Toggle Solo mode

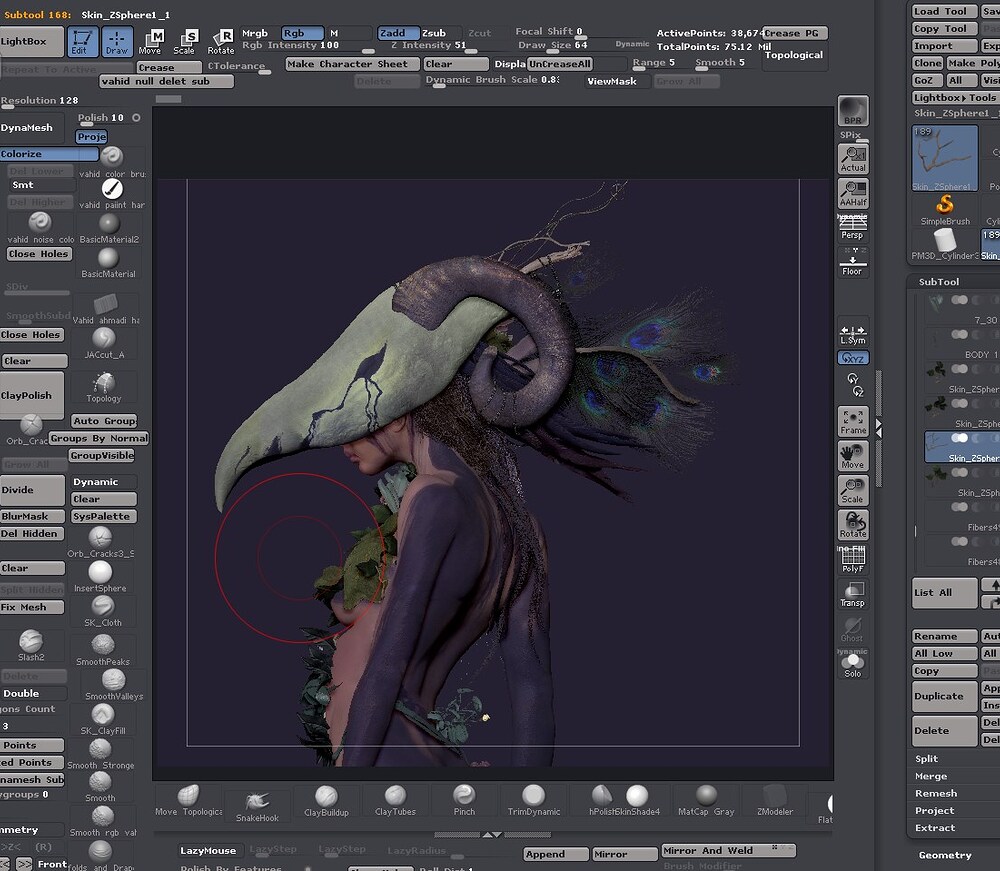tap(853, 664)
